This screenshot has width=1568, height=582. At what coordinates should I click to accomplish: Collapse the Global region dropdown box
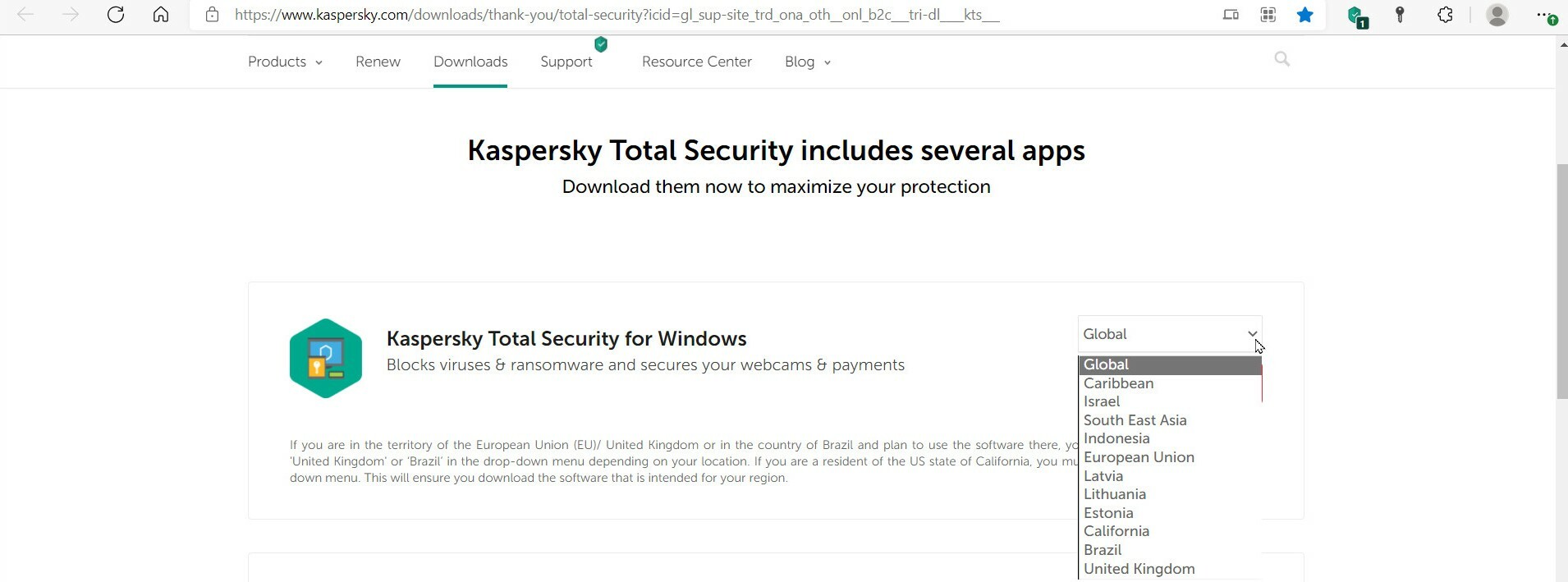[1169, 334]
